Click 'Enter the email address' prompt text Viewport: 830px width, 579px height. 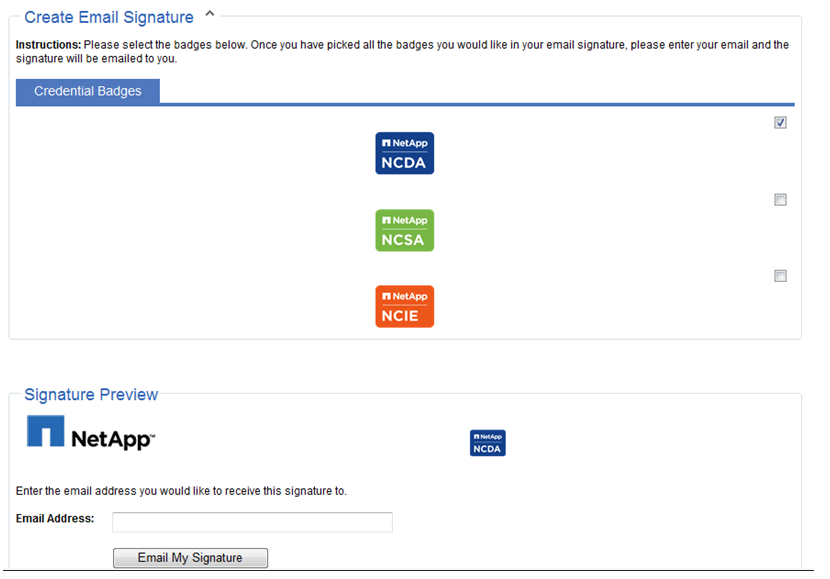coord(181,491)
